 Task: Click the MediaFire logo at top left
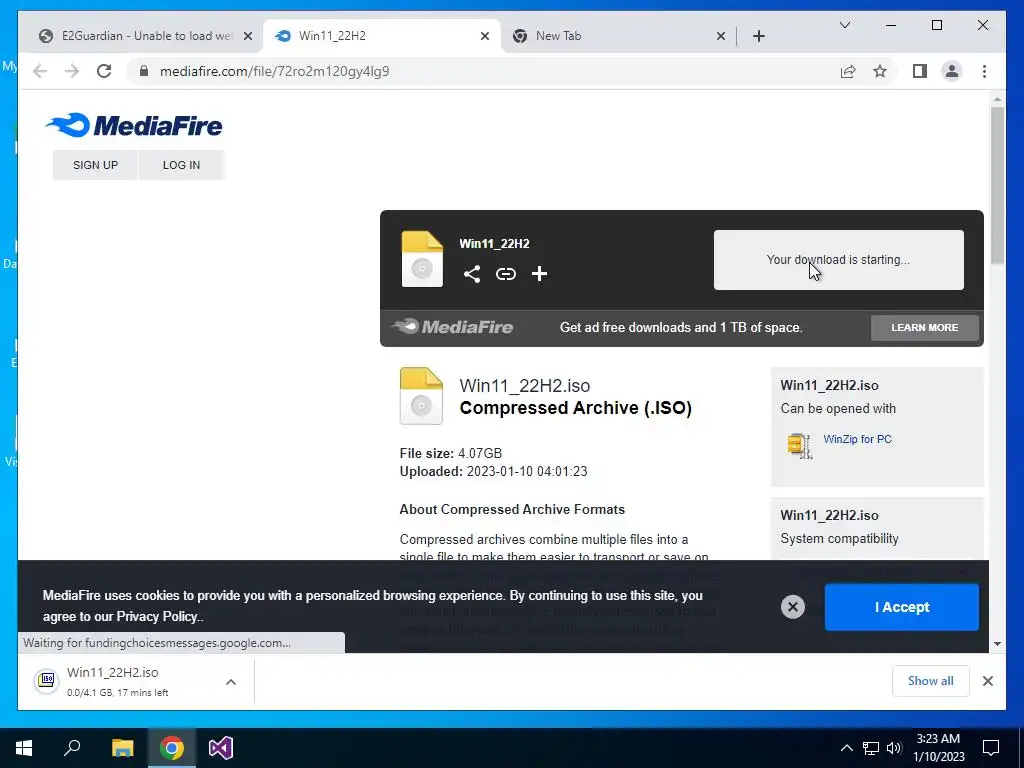click(134, 125)
